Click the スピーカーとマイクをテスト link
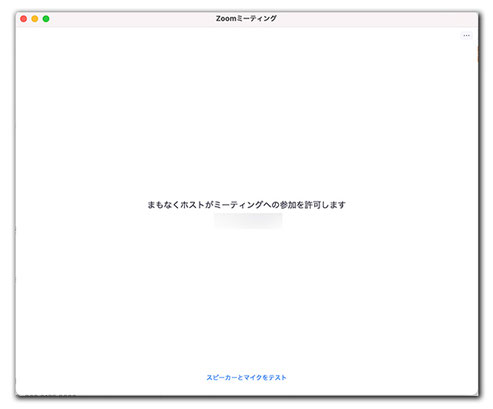This screenshot has height=409, width=493. pos(246,377)
